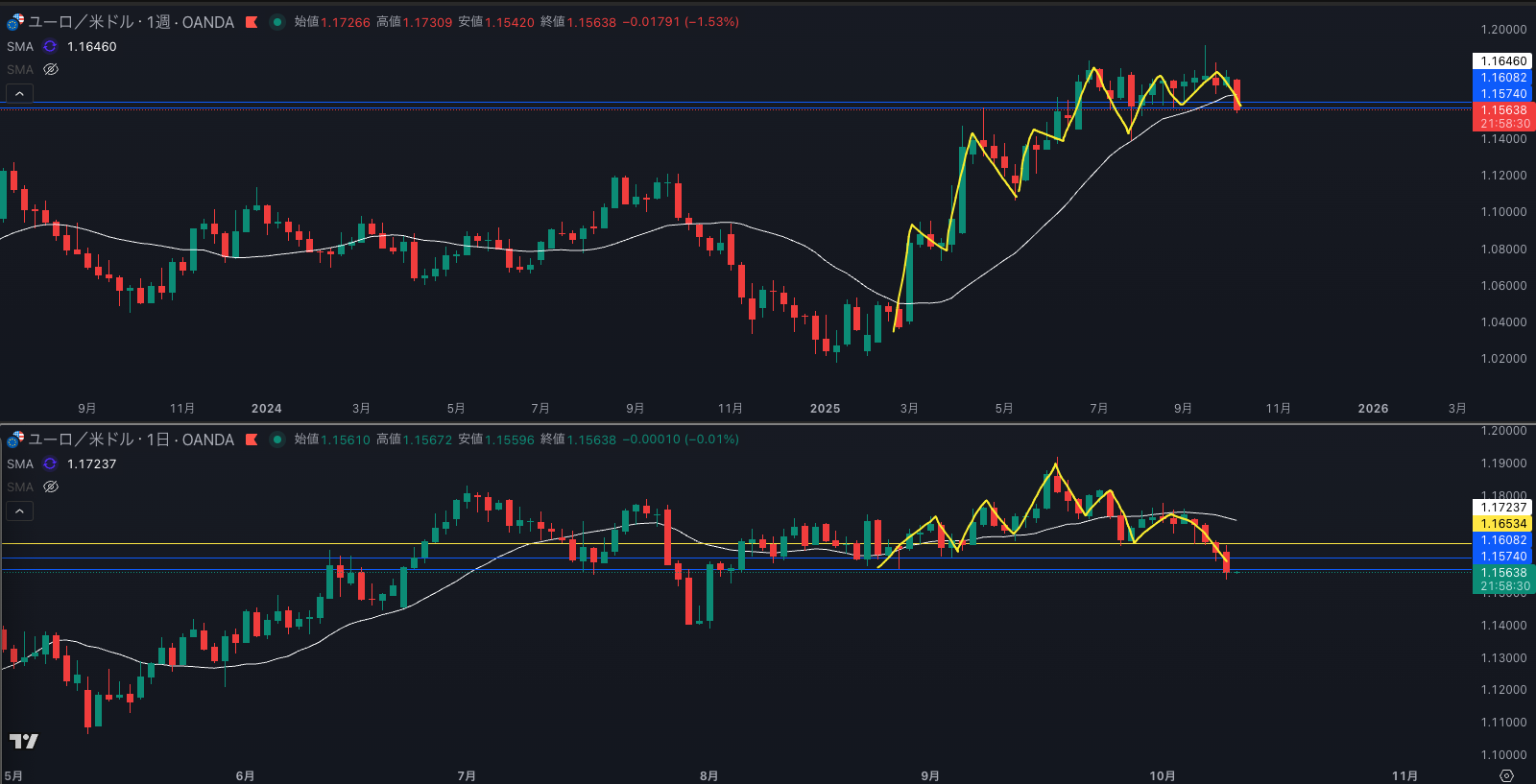Click the yellow 1.16534 price label
This screenshot has width=1536, height=784.
coord(1503,524)
